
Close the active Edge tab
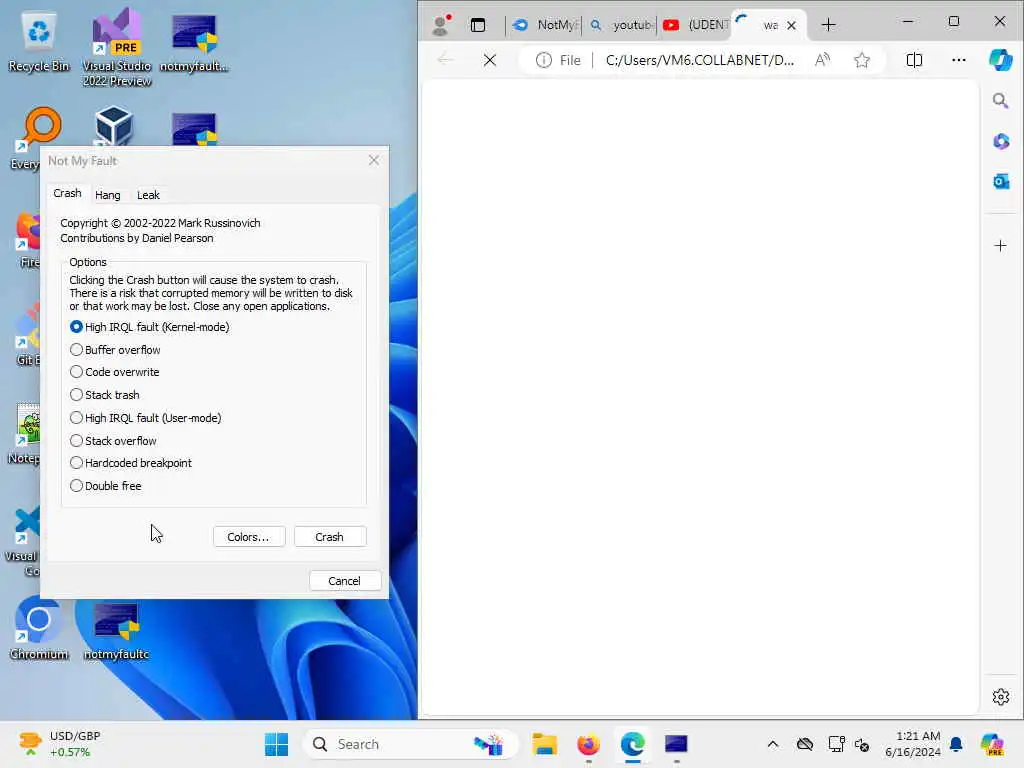792,25
